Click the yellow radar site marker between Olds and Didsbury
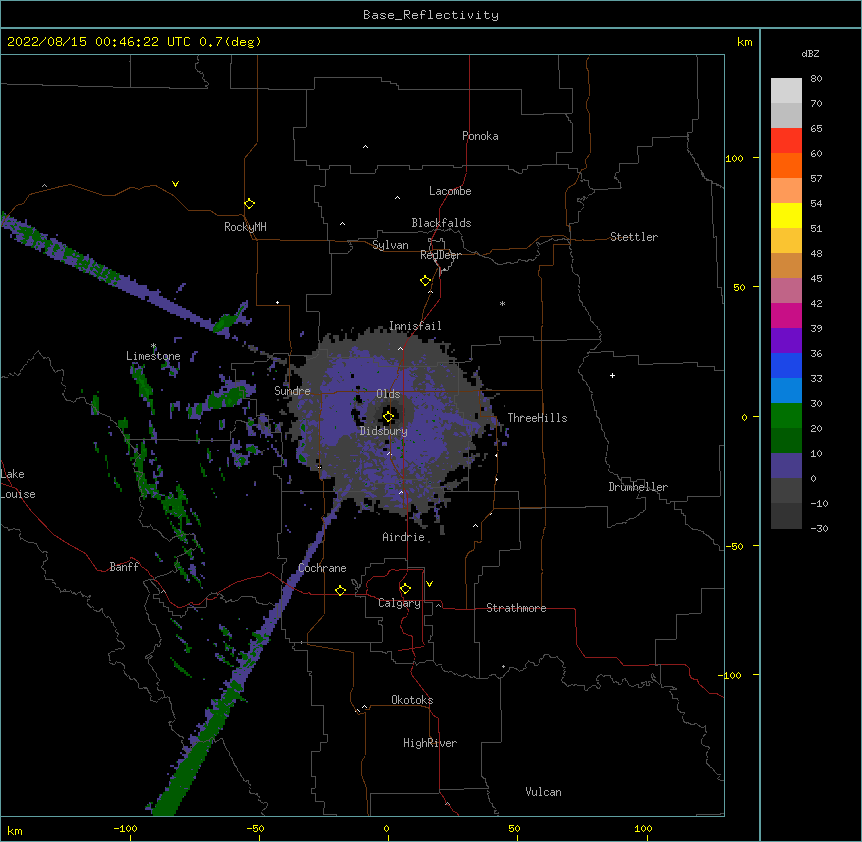Image resolution: width=862 pixels, height=842 pixels. click(x=388, y=416)
